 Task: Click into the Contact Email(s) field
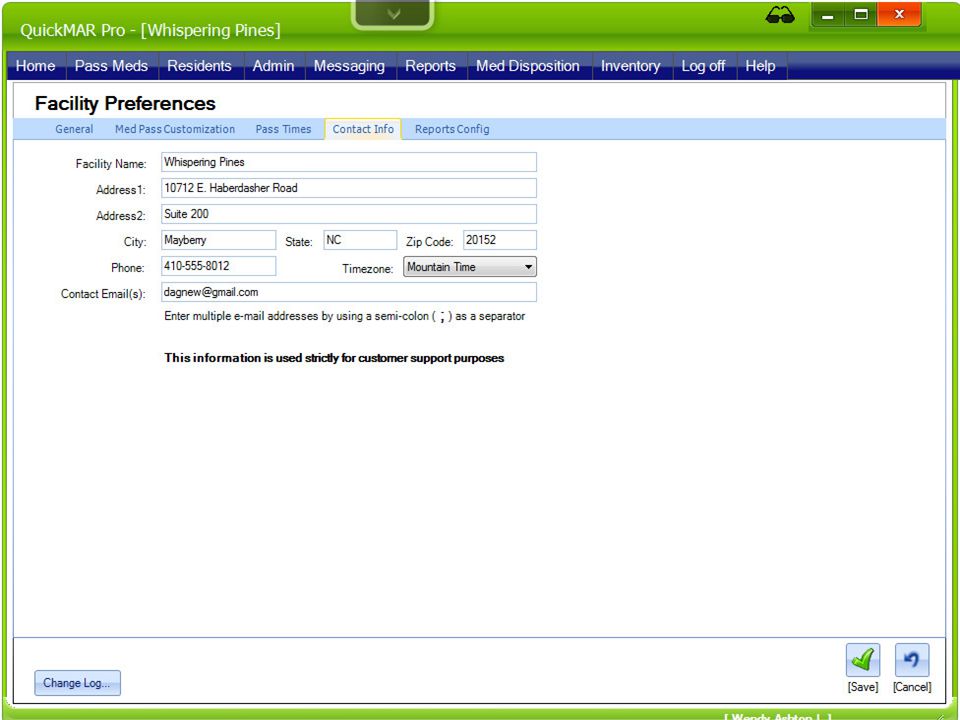click(x=349, y=292)
